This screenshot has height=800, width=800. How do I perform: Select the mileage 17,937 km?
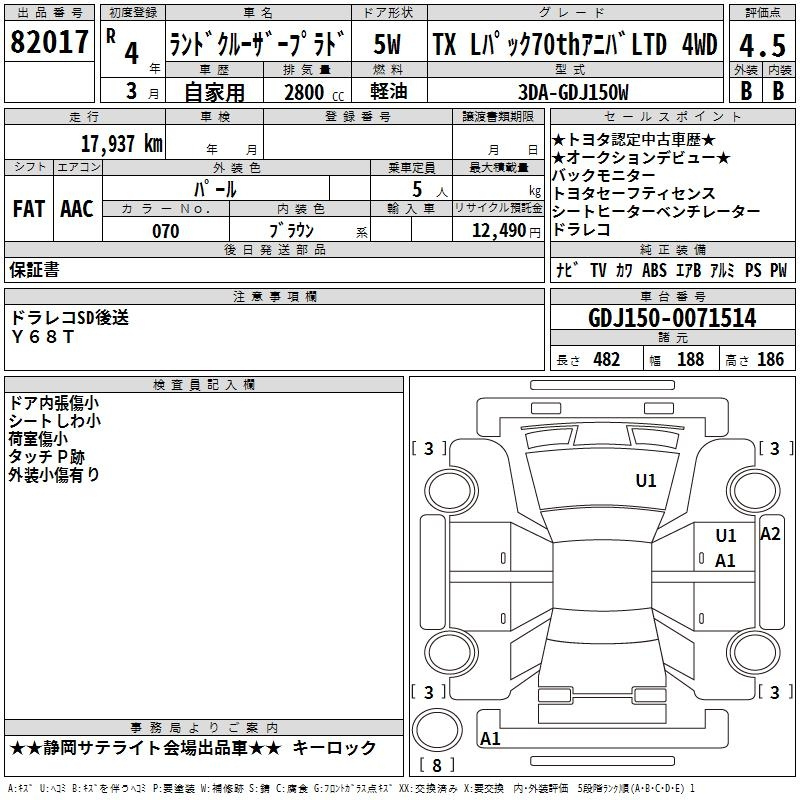[x=121, y=144]
